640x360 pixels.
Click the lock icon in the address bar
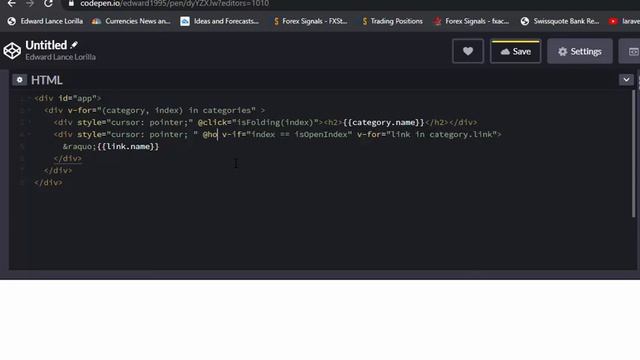71,4
